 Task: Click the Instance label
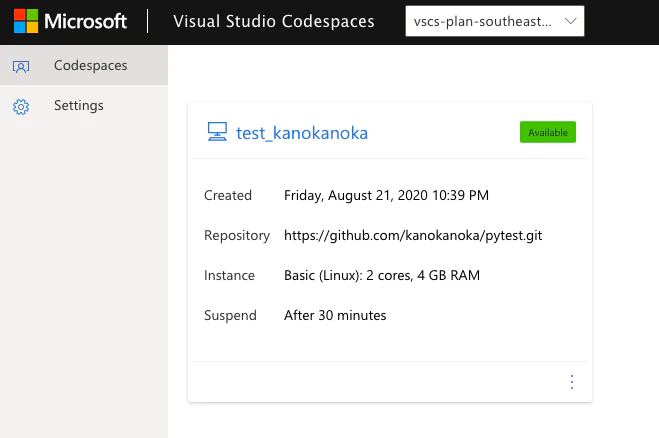229,275
